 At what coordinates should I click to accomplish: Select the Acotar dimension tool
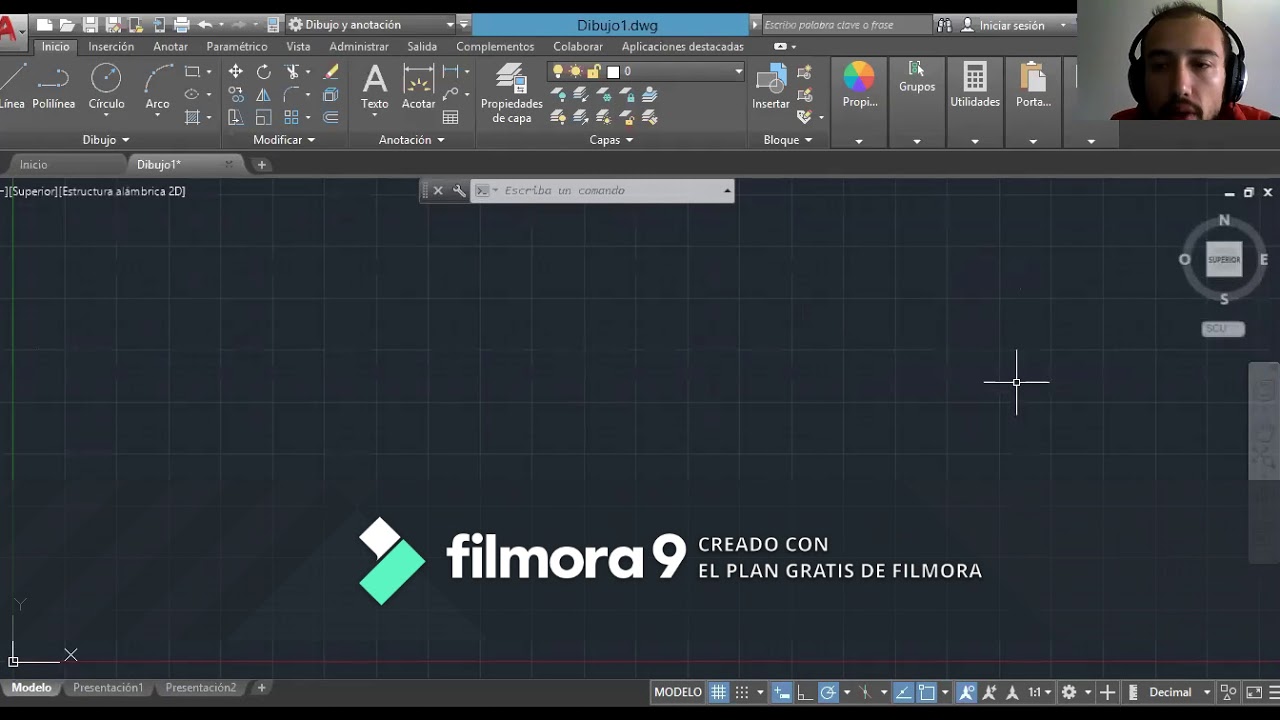coord(418,88)
